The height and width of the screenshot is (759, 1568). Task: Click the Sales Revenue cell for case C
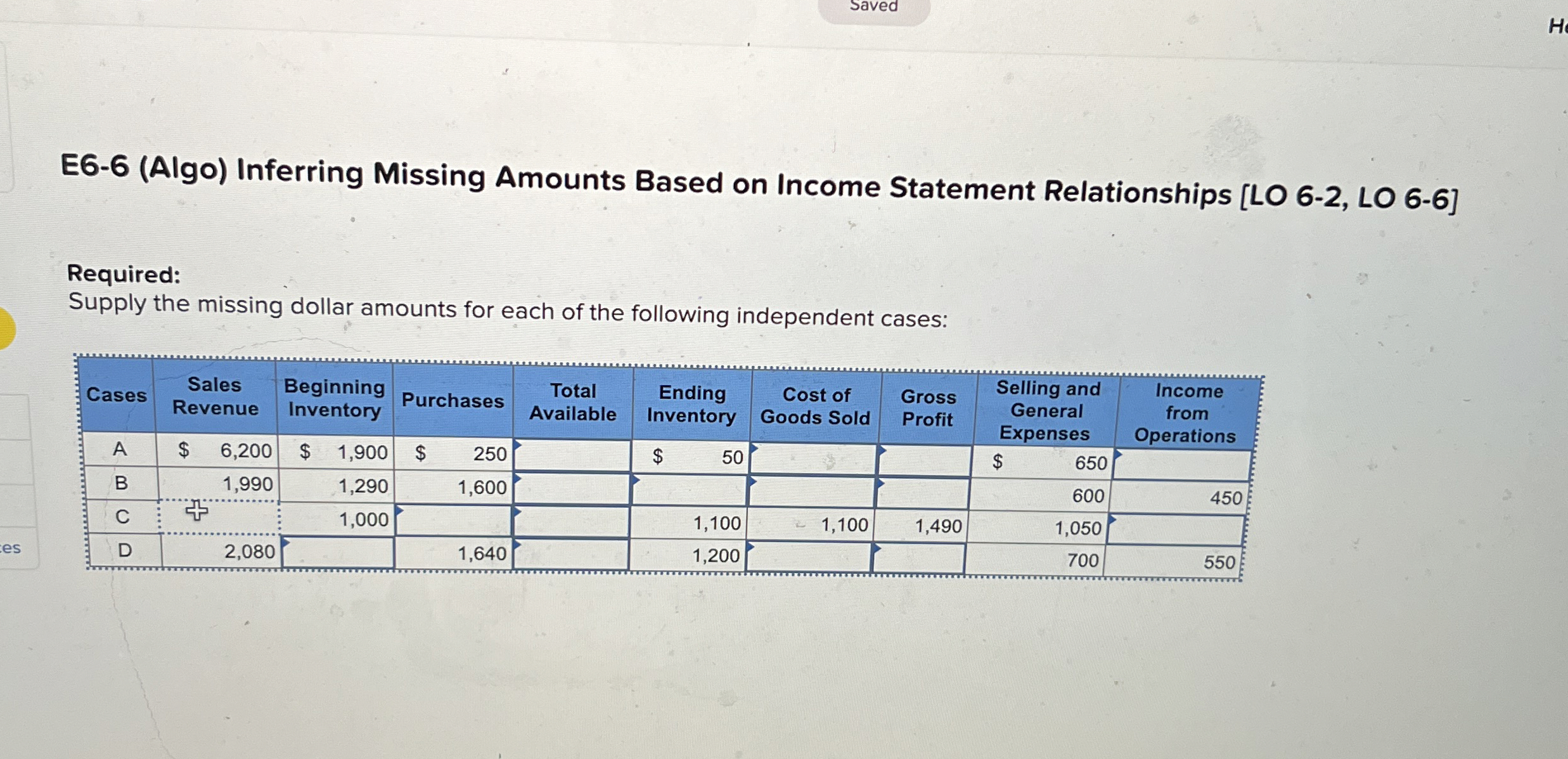219,517
